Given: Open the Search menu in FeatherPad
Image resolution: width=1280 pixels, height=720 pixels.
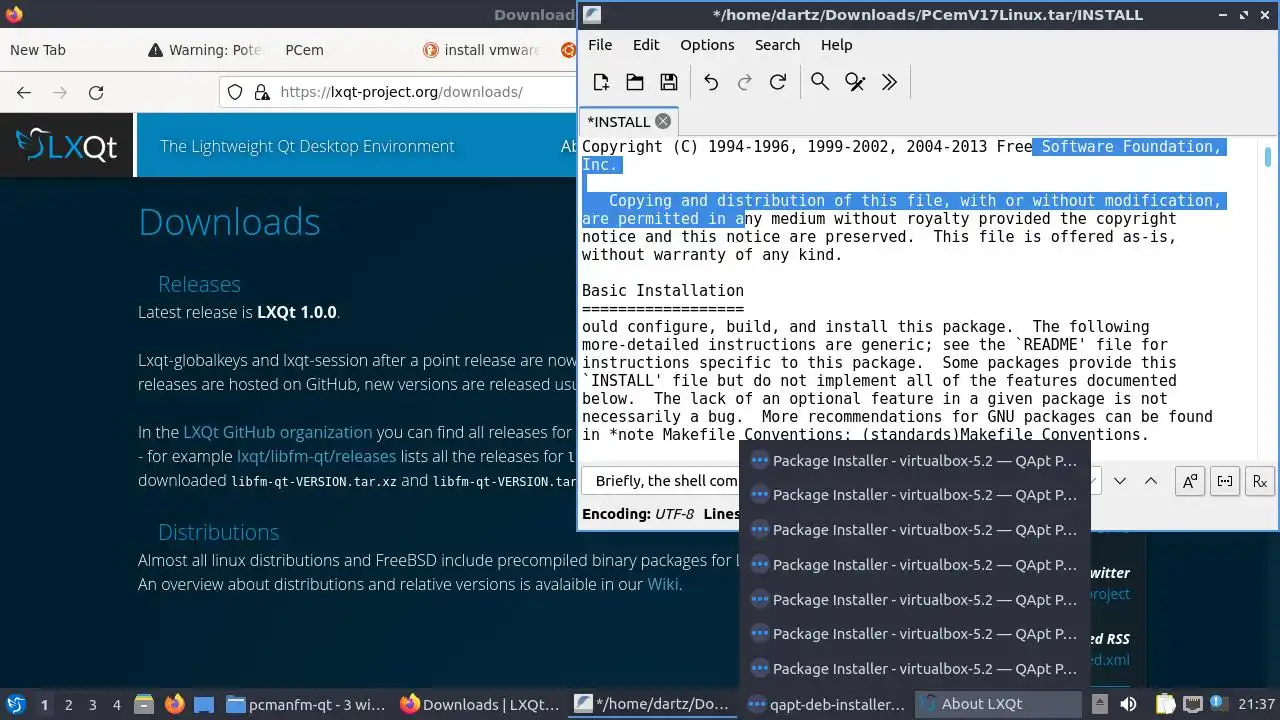Looking at the screenshot, I should click(777, 45).
